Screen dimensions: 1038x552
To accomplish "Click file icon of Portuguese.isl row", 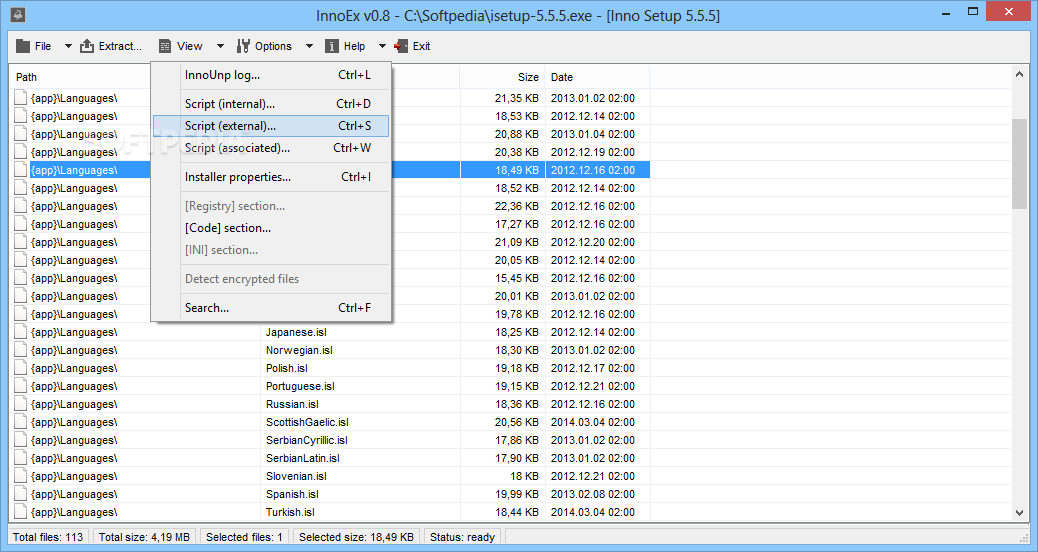I will (x=21, y=386).
